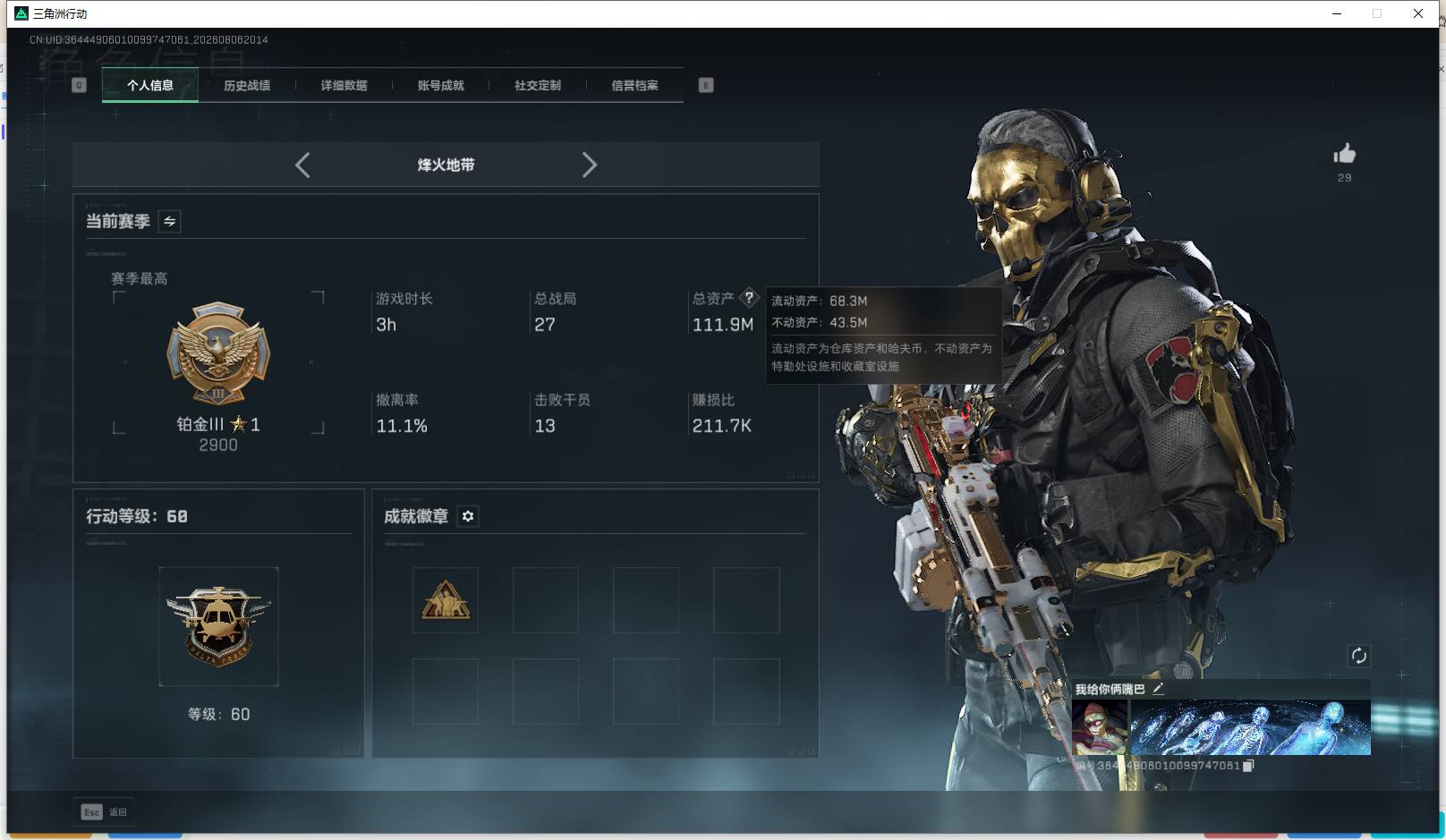Click the Q key icon left of tabs
The image size is (1446, 840).
point(79,85)
